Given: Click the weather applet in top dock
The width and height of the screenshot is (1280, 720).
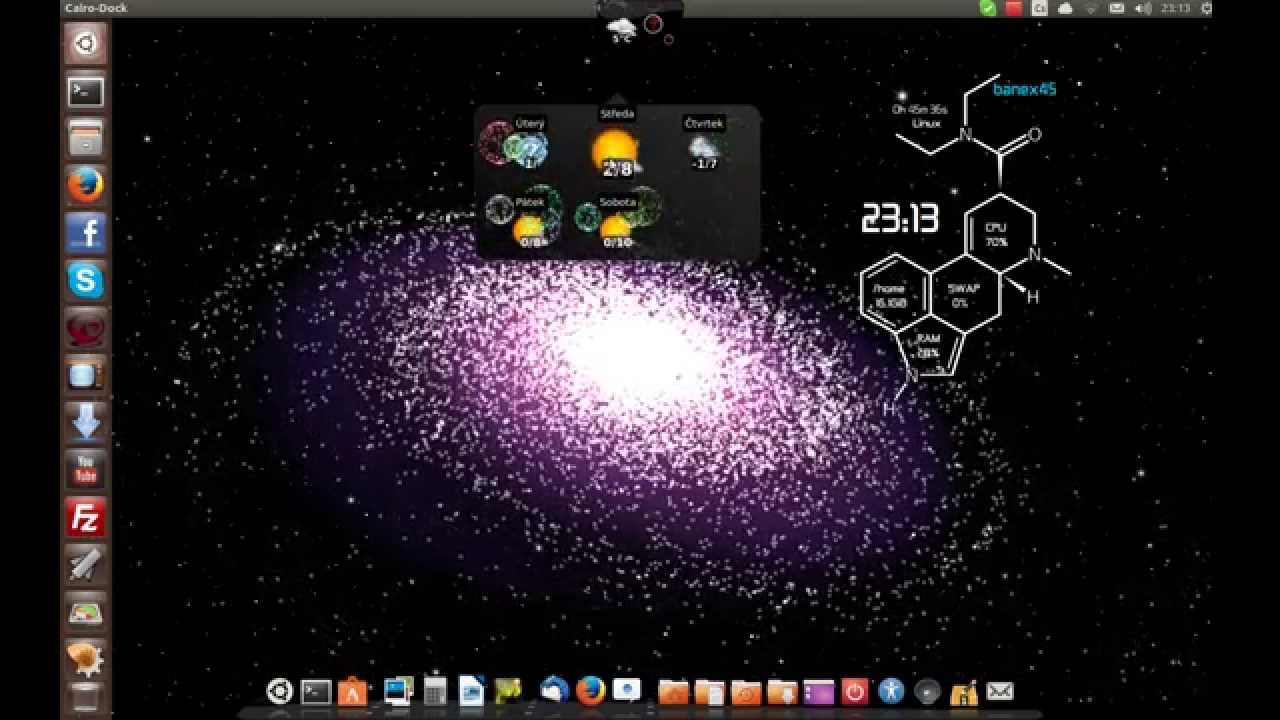Looking at the screenshot, I should tap(621, 28).
